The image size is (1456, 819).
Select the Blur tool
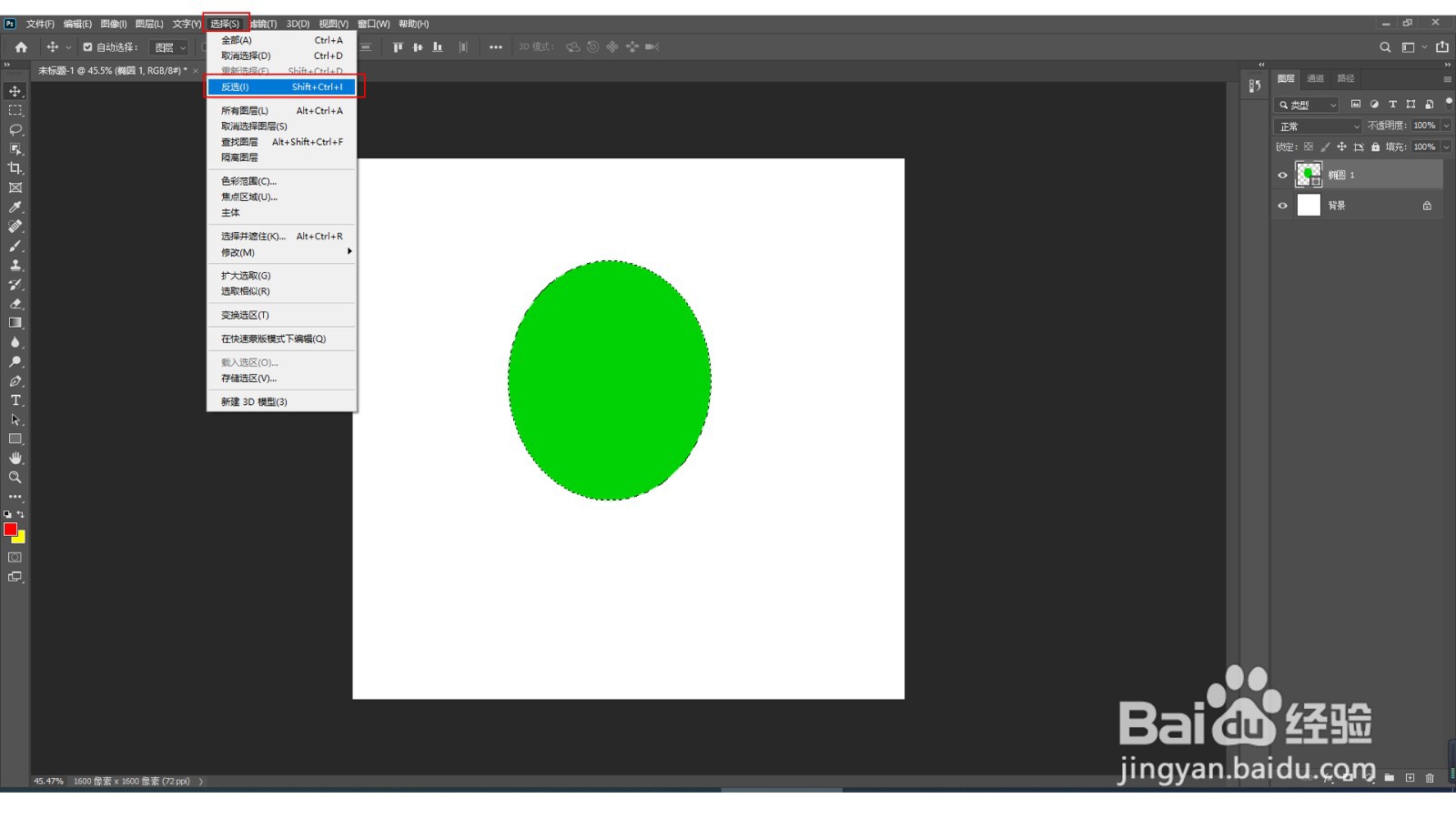point(15,342)
